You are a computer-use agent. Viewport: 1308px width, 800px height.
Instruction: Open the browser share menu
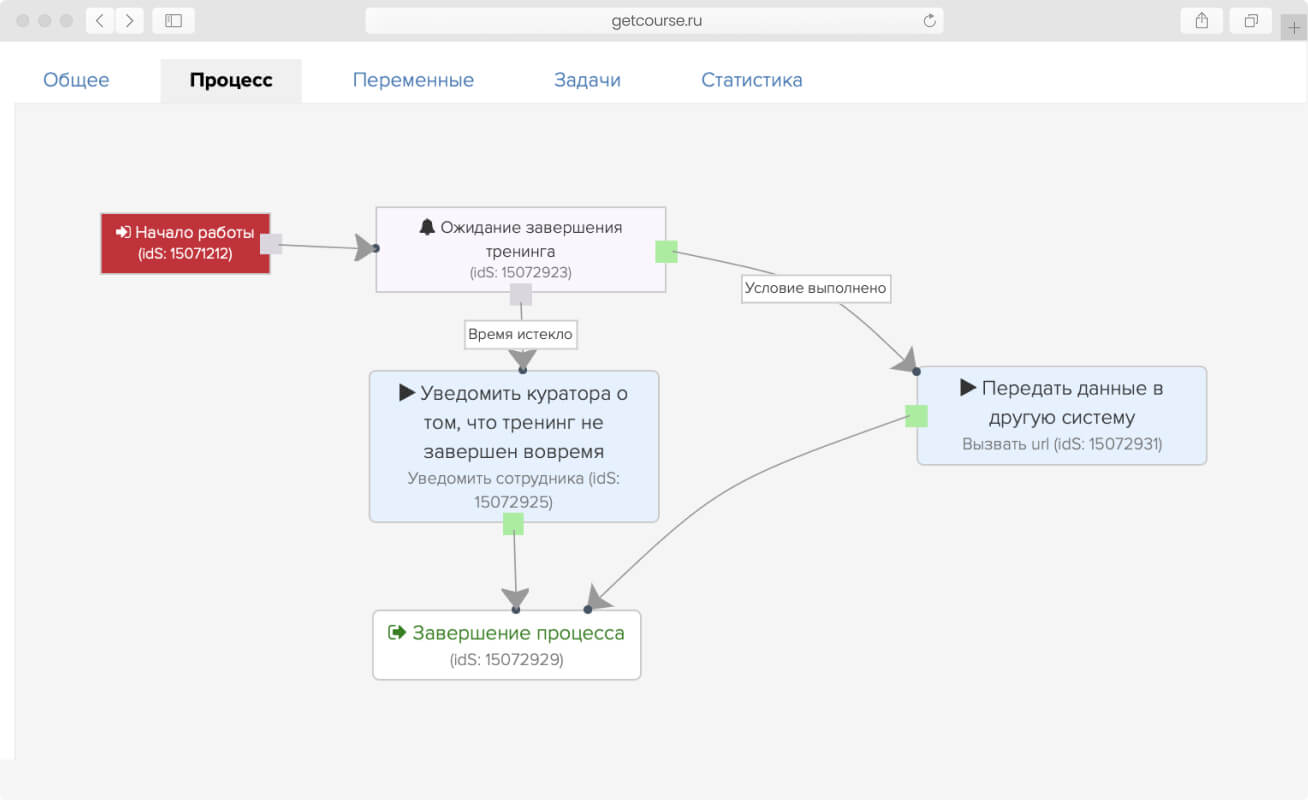point(1202,20)
